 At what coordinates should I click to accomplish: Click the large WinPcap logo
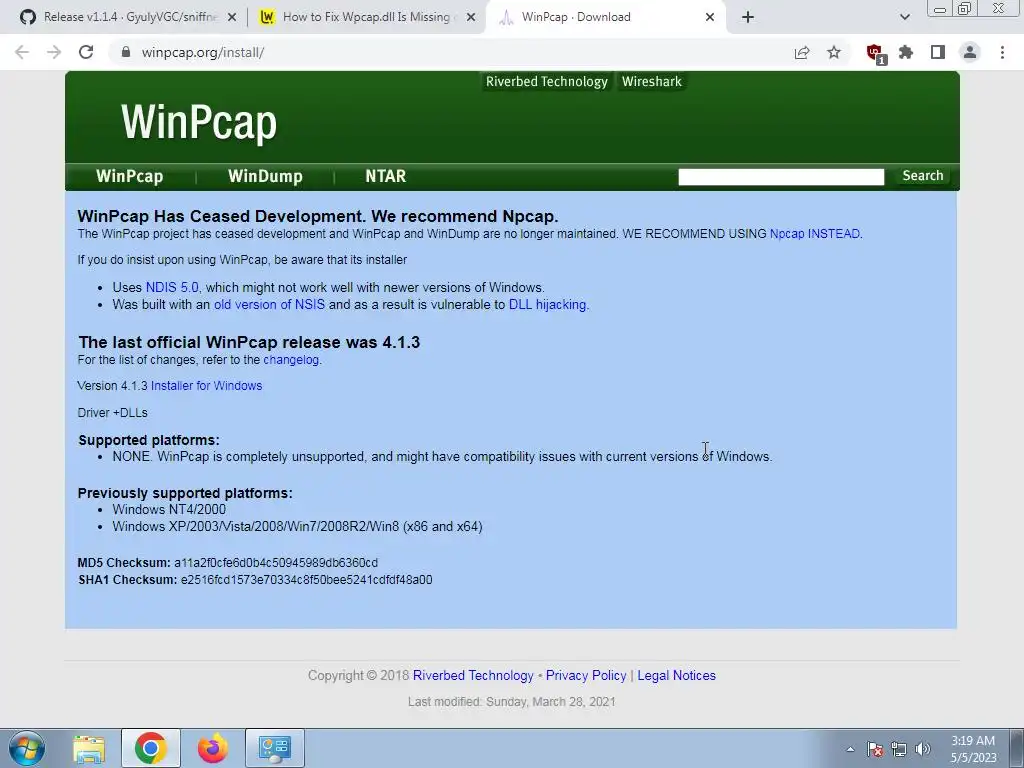pyautogui.click(x=199, y=122)
